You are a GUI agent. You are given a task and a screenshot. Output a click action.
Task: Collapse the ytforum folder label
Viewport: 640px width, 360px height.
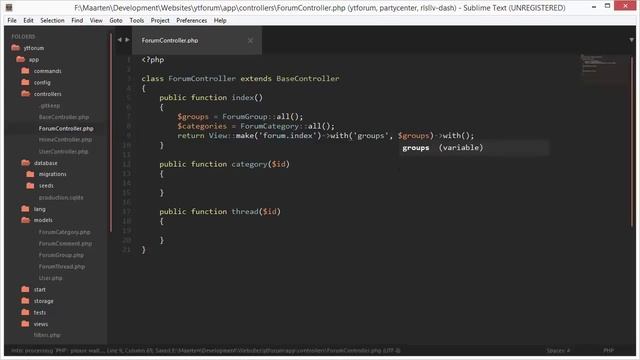pos(33,48)
